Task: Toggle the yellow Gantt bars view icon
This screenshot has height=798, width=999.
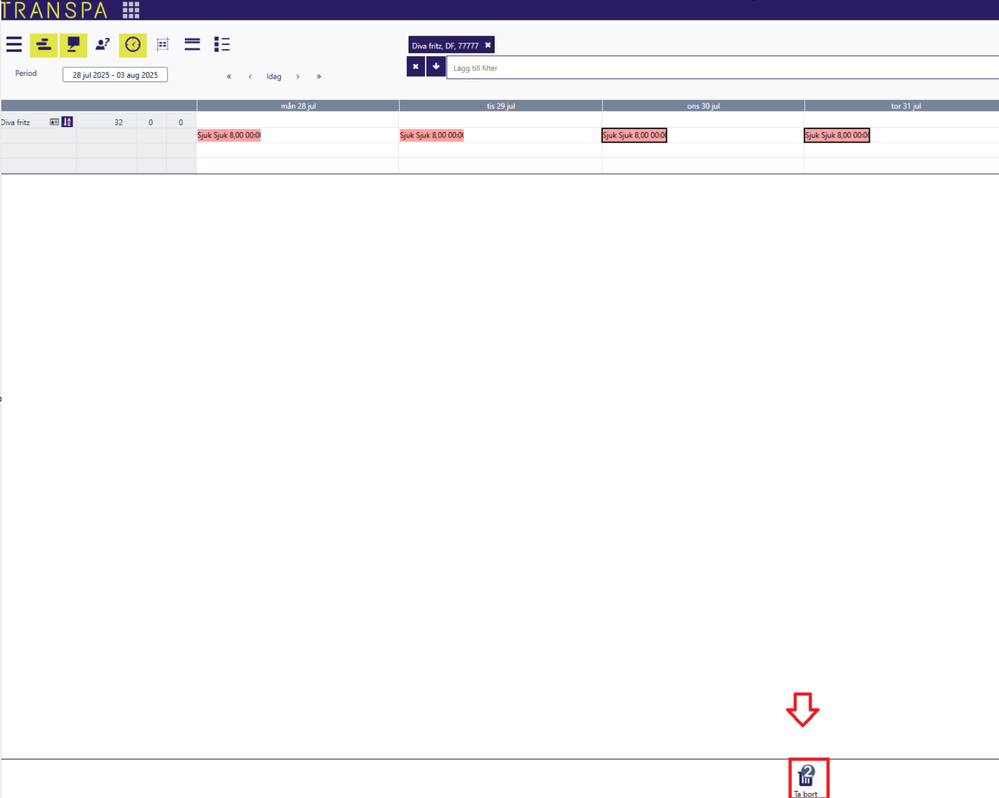Action: tap(43, 45)
